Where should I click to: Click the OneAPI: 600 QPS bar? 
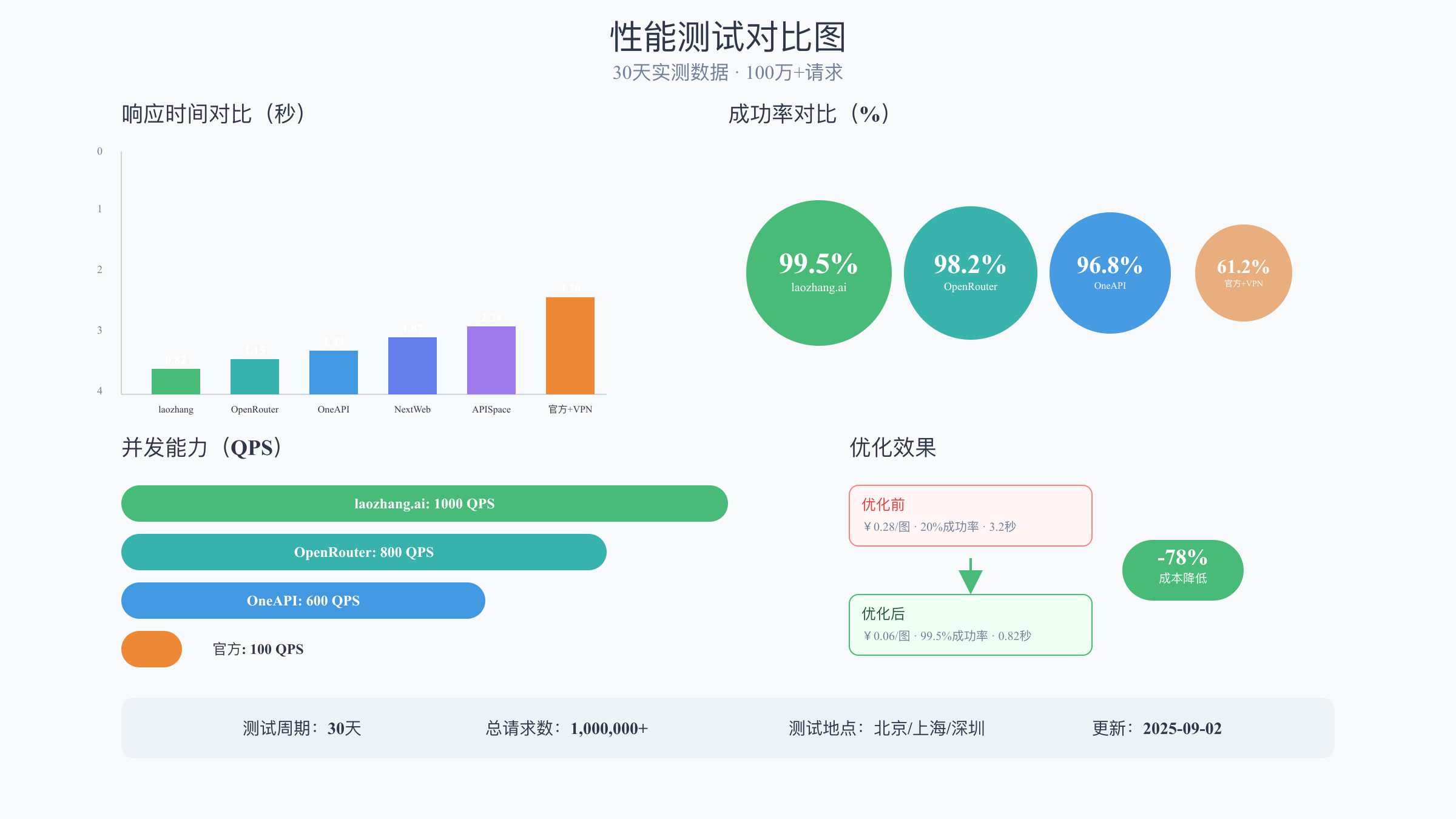pos(303,601)
